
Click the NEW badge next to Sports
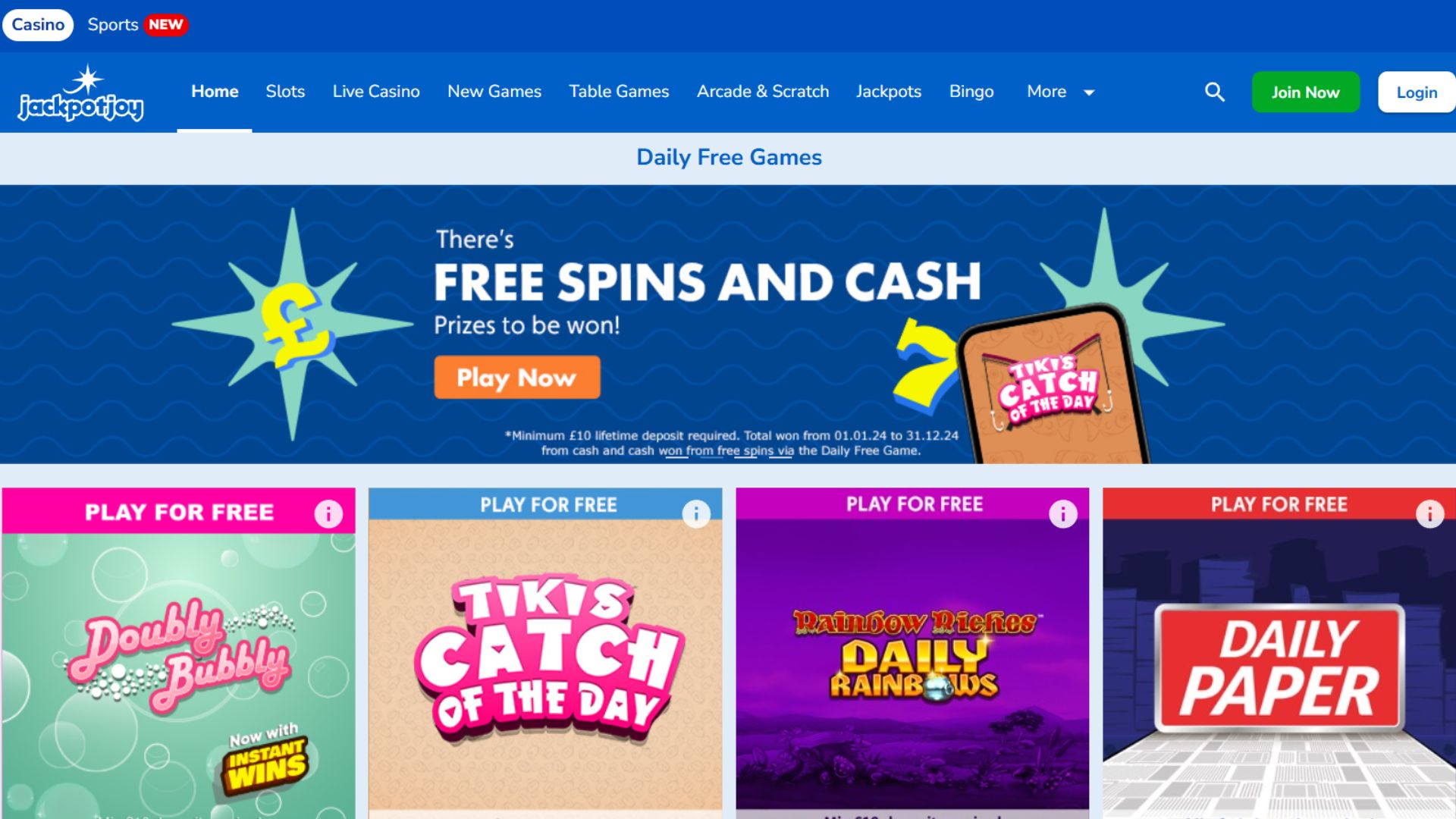point(166,24)
